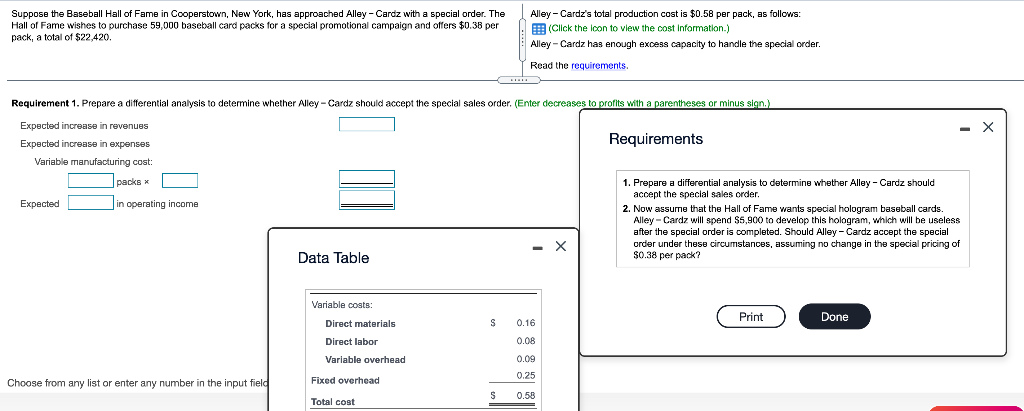Select Fixed overhead row in Data Table
Screen dimensions: 1024x411
[x=422, y=380]
